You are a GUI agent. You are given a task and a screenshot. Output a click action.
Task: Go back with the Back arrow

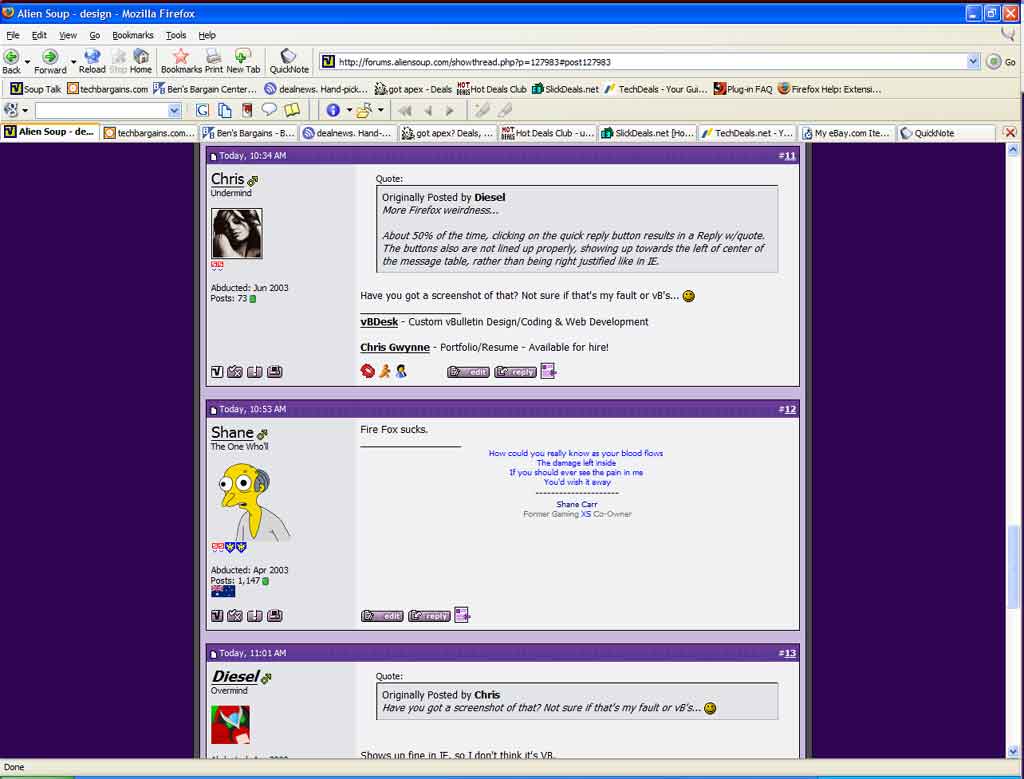tap(11, 61)
